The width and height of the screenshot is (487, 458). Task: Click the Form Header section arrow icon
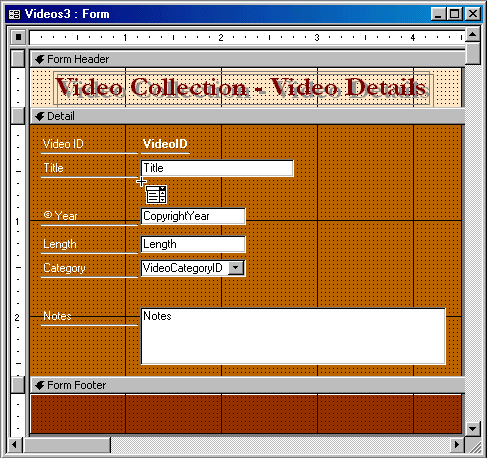40,59
